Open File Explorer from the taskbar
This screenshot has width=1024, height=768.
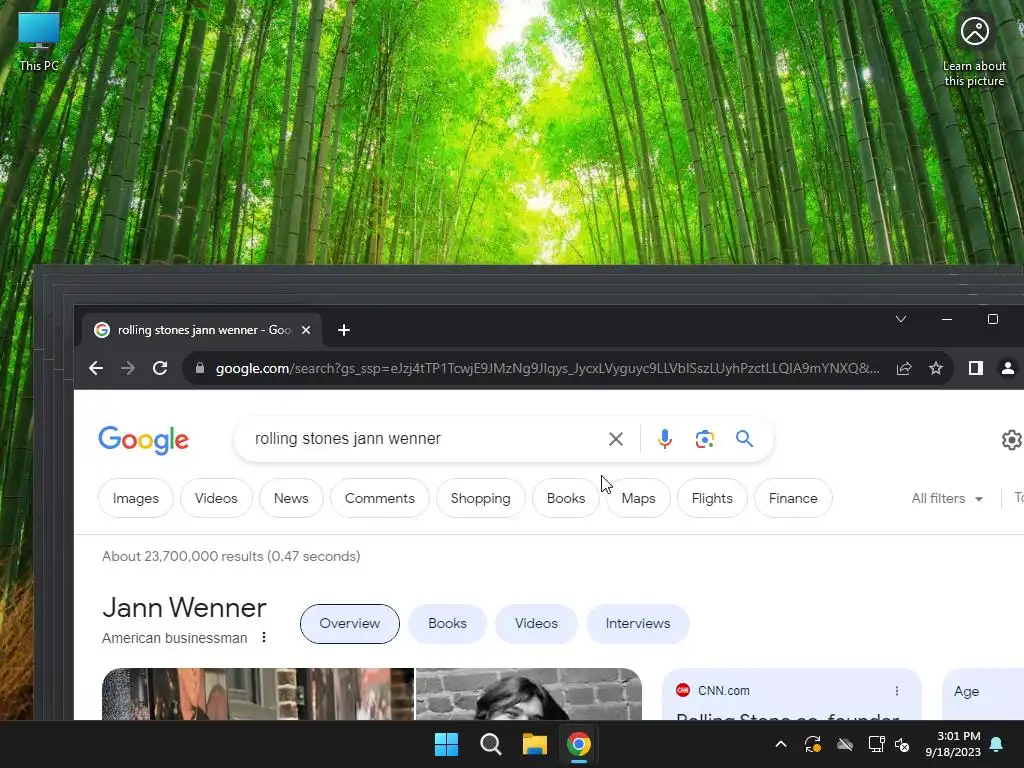534,744
